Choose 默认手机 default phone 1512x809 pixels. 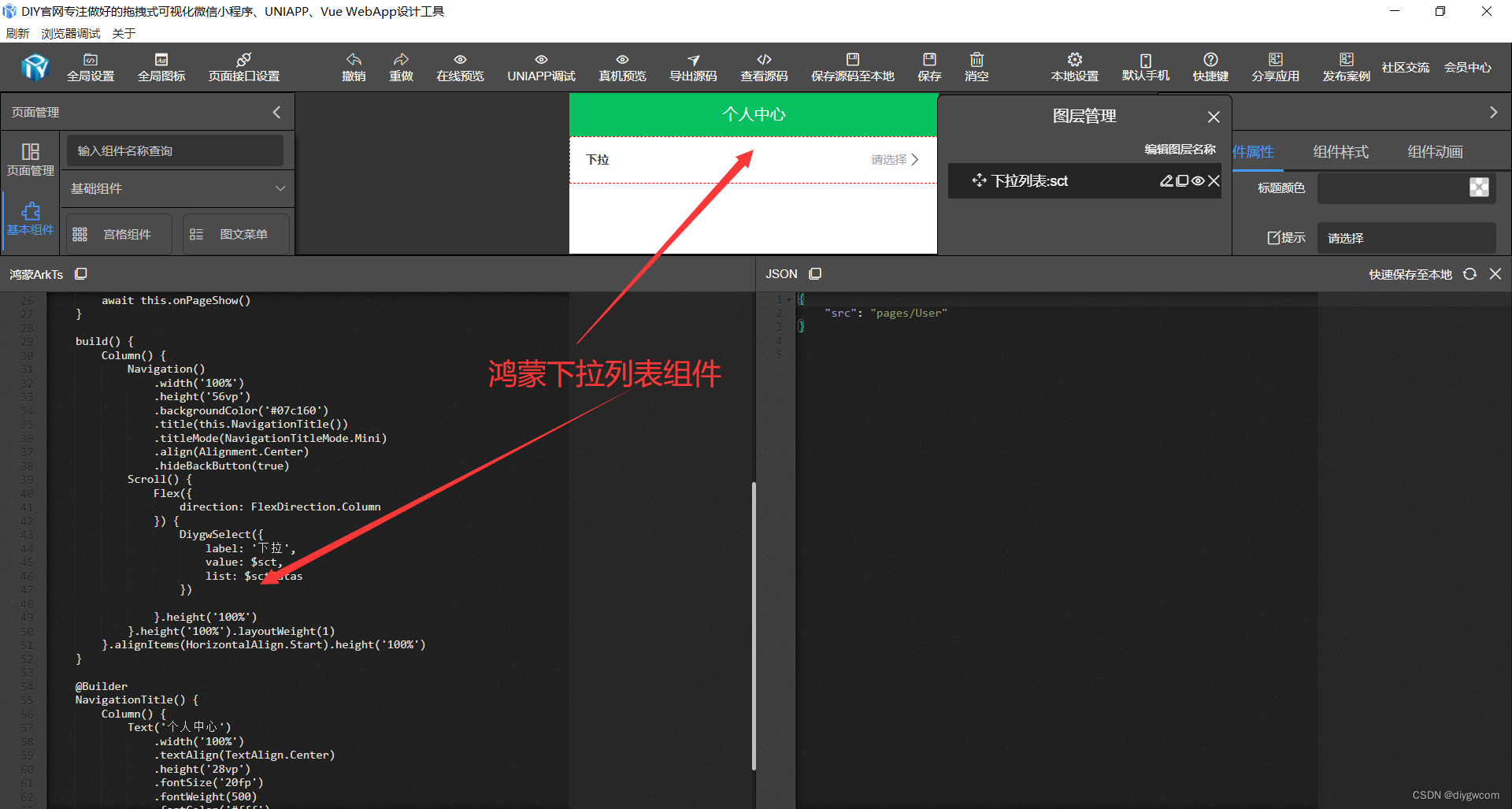point(1146,67)
